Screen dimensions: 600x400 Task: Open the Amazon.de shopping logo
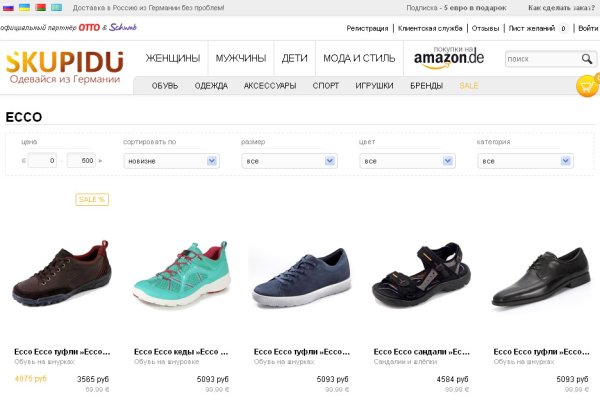pyautogui.click(x=449, y=58)
